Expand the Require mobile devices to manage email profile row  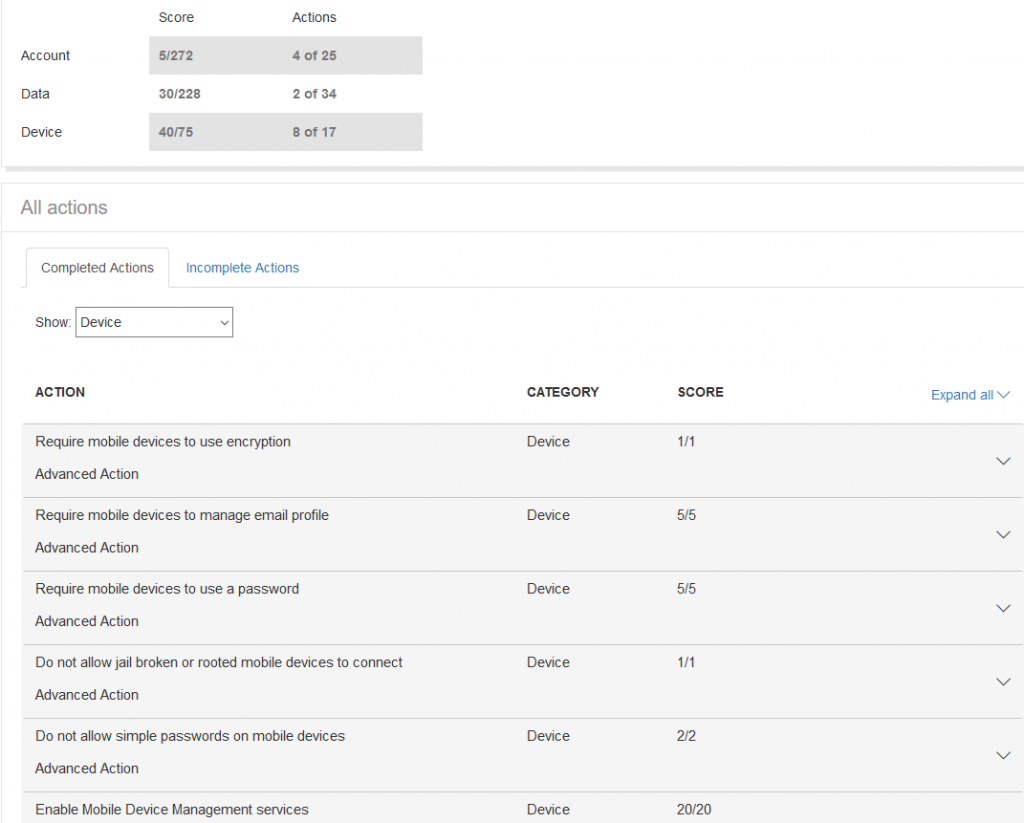coord(1003,534)
